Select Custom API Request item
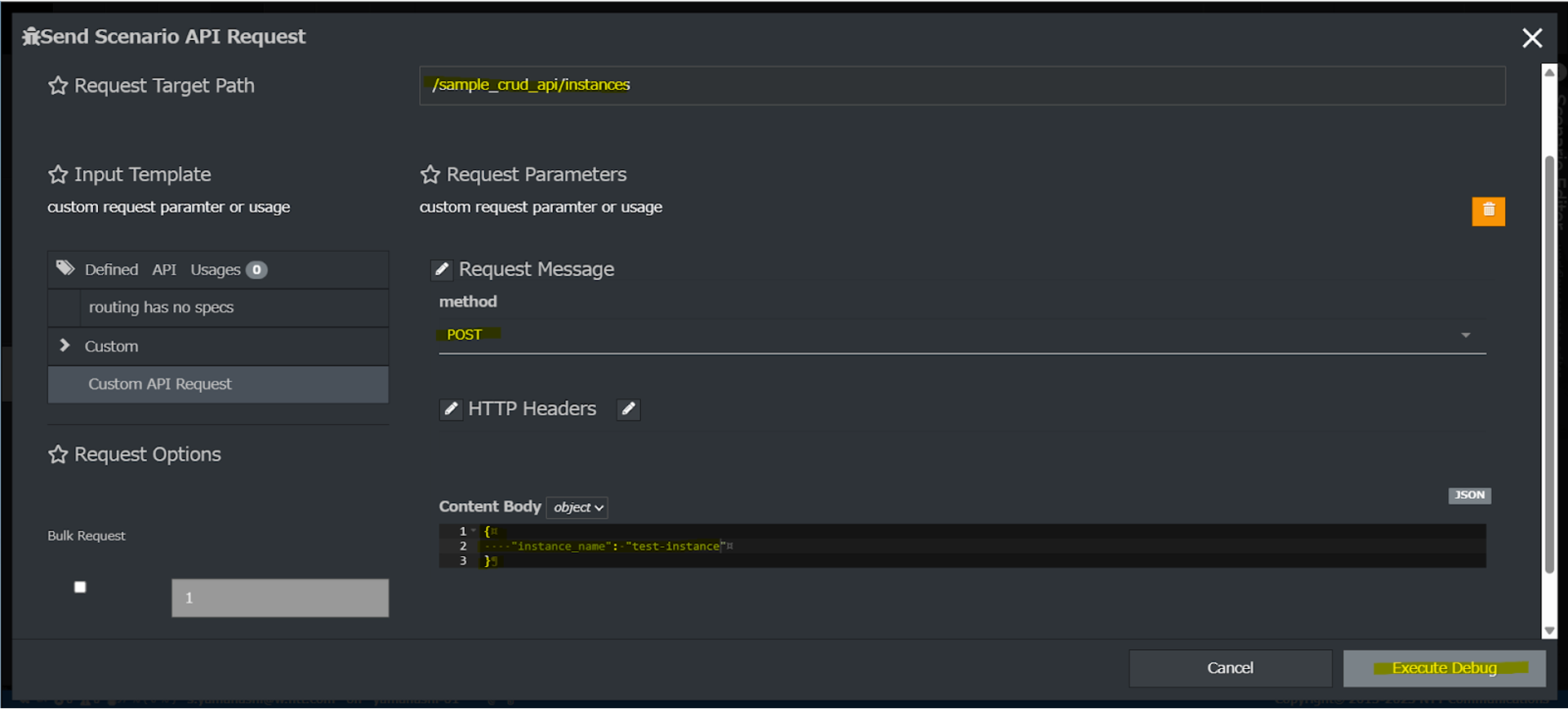 (x=160, y=385)
